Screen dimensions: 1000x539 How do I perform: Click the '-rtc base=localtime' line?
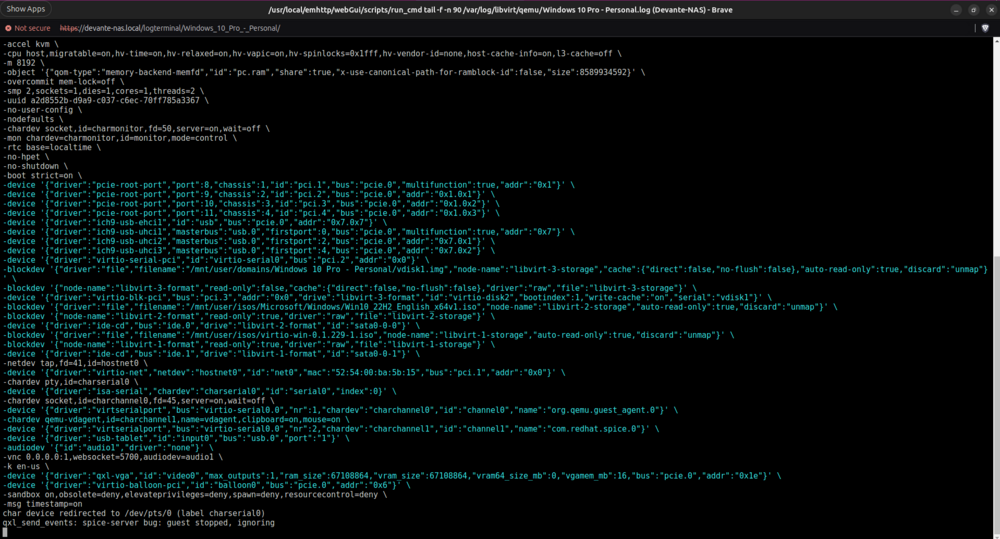click(52, 147)
